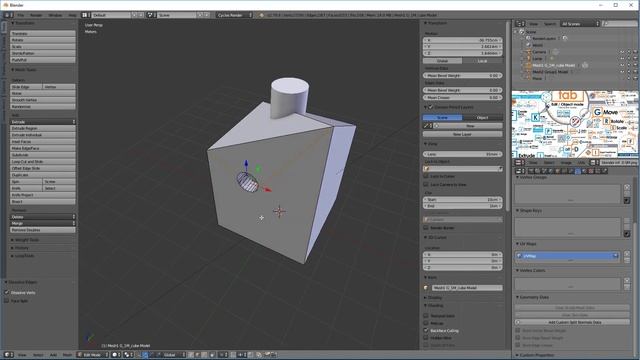Open the viewport shading icon menu
Viewport: 640px width, 360px height.
pyautogui.click(x=115, y=355)
